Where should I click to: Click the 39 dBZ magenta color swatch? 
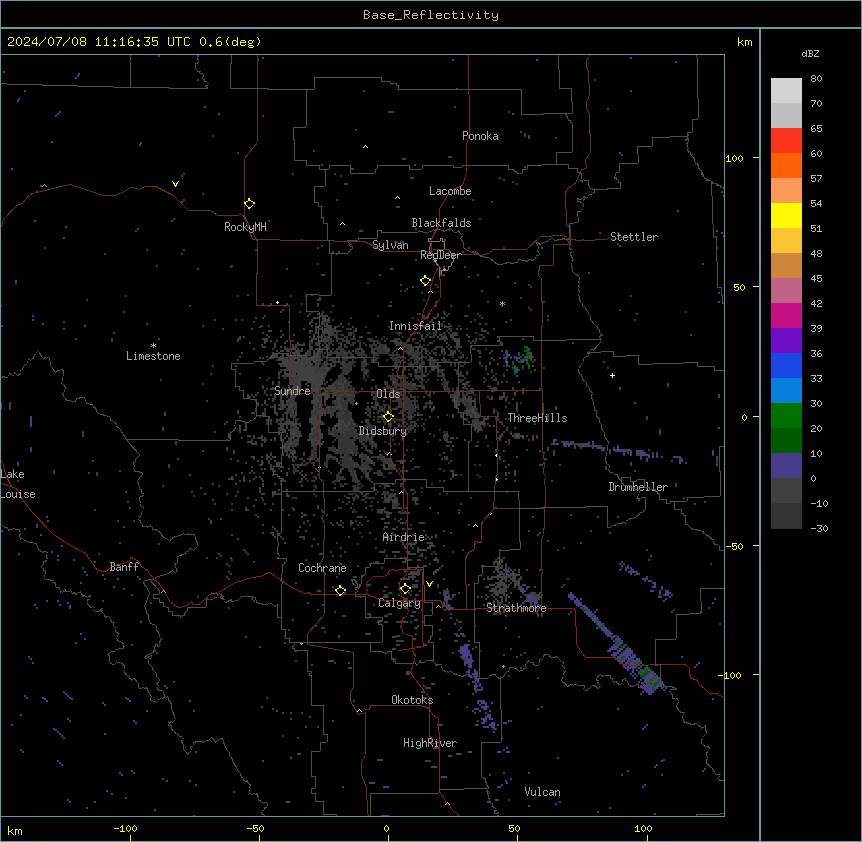[x=786, y=315]
